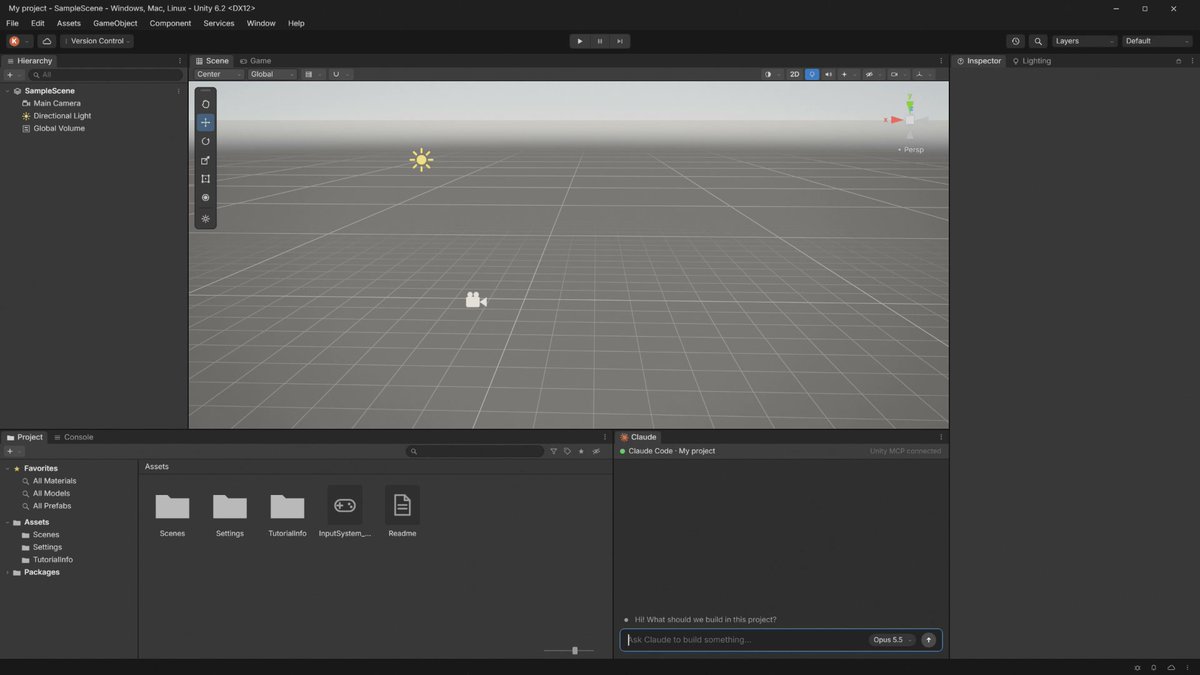1200x675 pixels.
Task: Select the Move tool in Scene
Action: pyautogui.click(x=206, y=122)
